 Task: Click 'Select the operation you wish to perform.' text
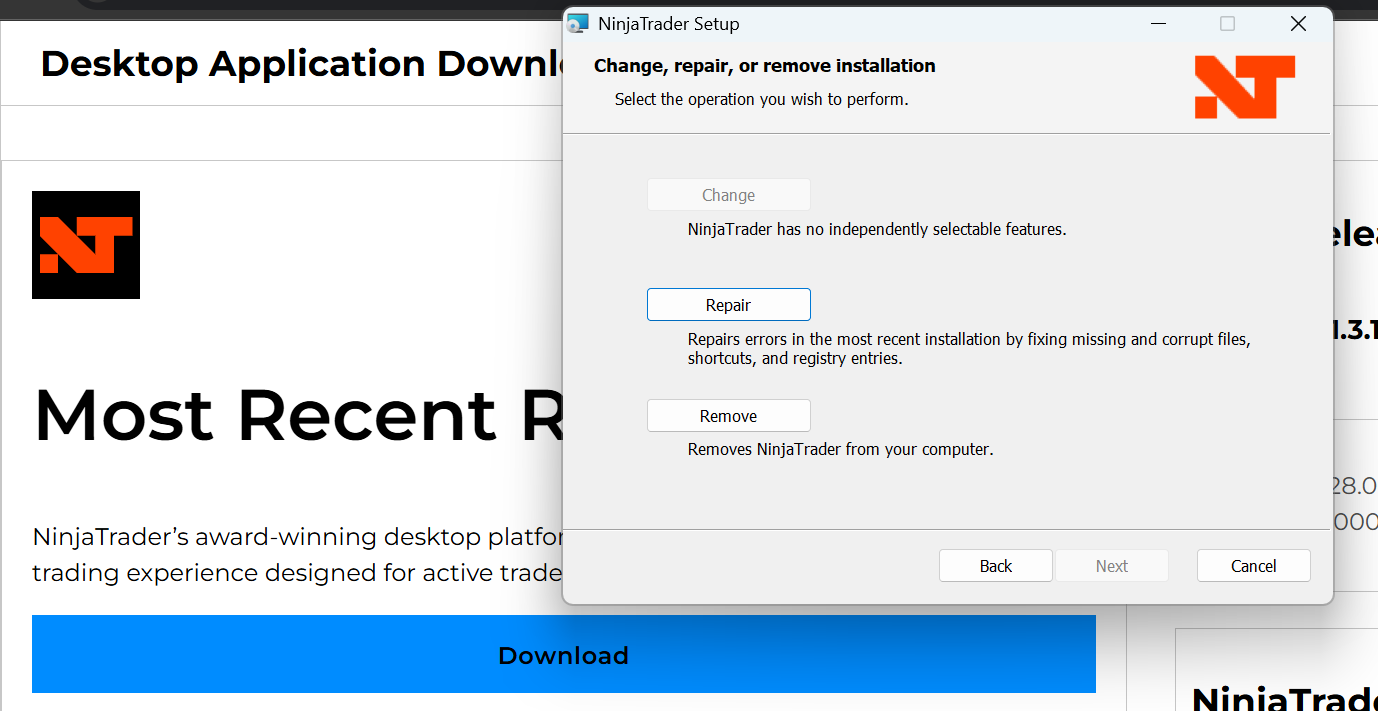click(761, 99)
